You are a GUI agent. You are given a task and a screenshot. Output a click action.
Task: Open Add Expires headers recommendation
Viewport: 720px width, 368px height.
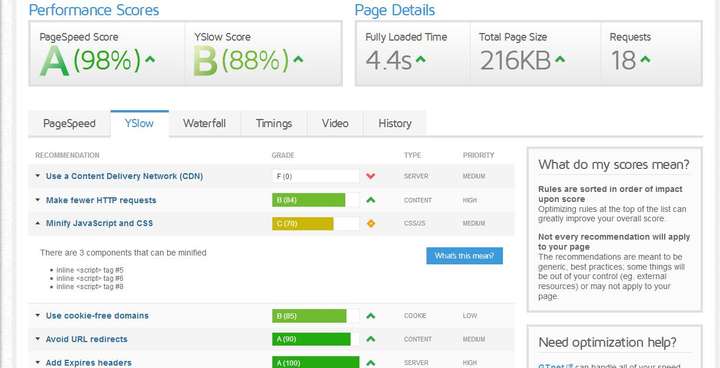point(89,363)
